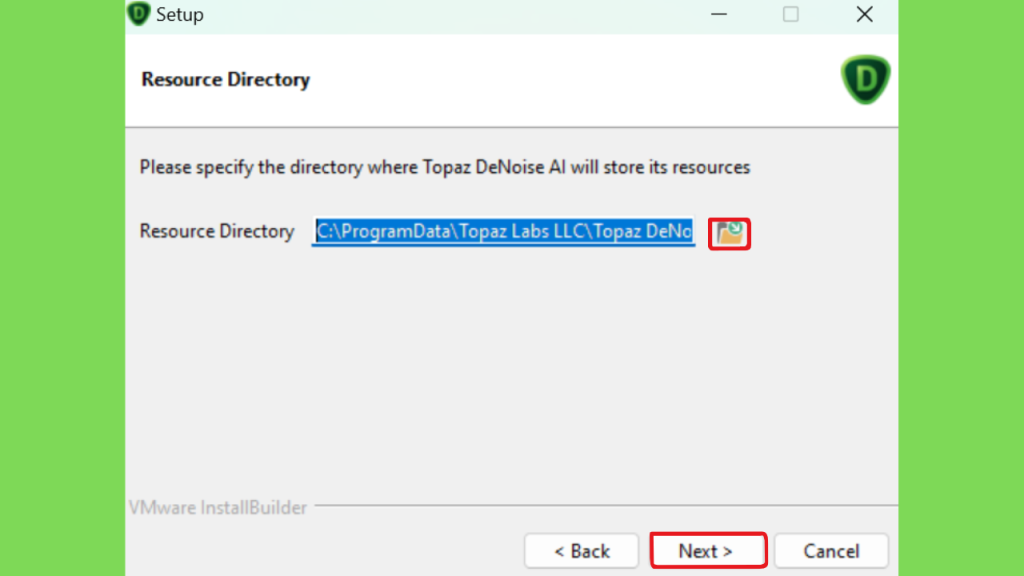Click the green background right of dialog
The height and width of the screenshot is (576, 1024).
(x=961, y=288)
